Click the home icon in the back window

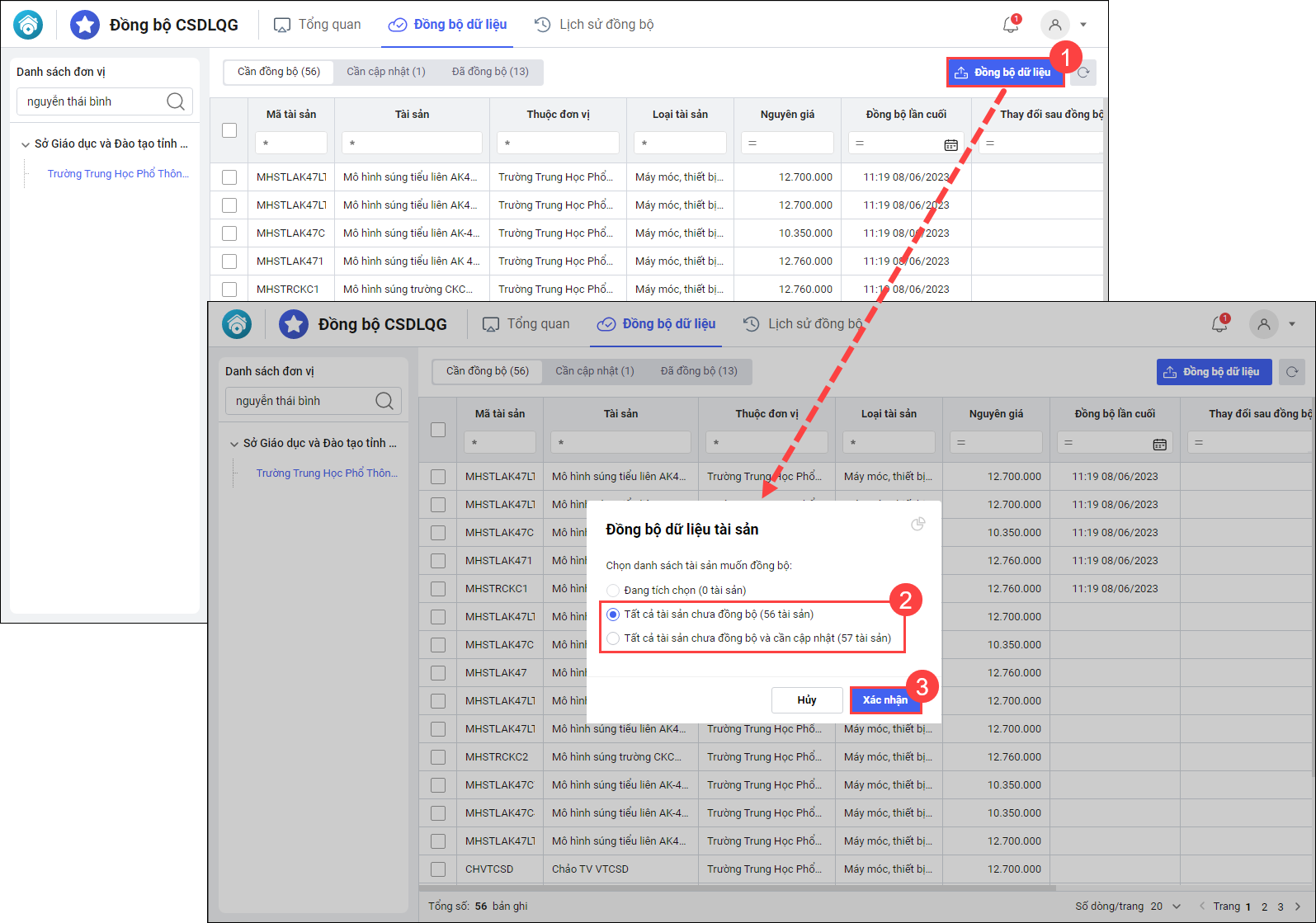[x=28, y=25]
